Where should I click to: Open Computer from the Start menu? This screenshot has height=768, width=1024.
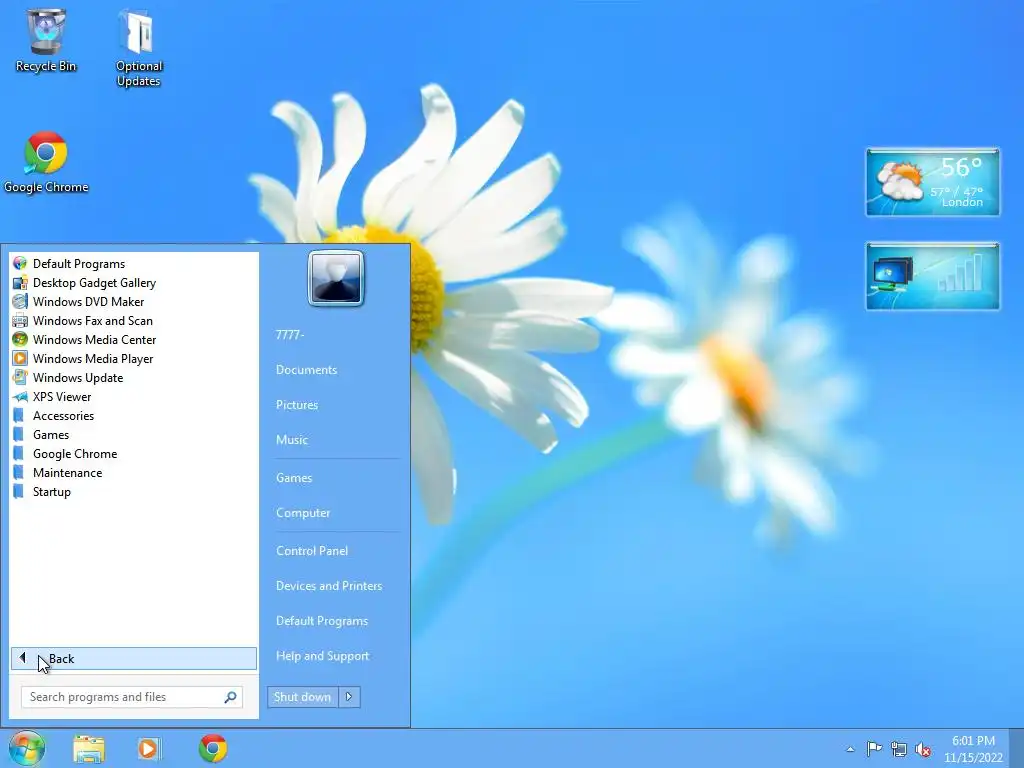[x=303, y=513]
